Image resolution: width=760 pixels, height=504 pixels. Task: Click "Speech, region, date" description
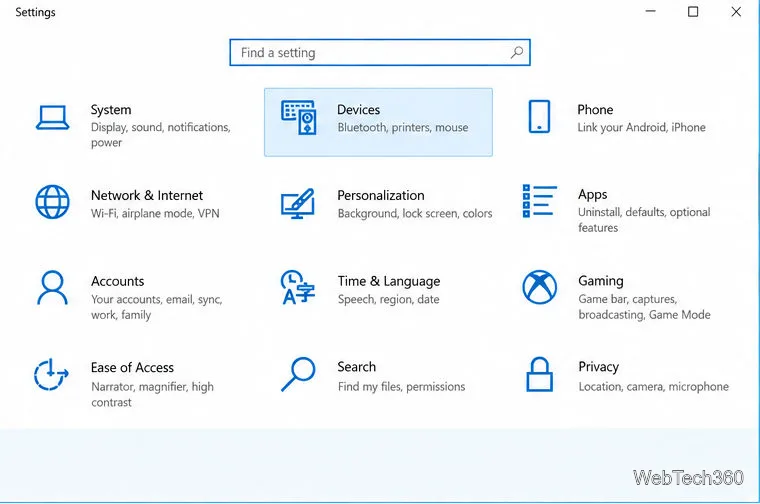click(389, 299)
